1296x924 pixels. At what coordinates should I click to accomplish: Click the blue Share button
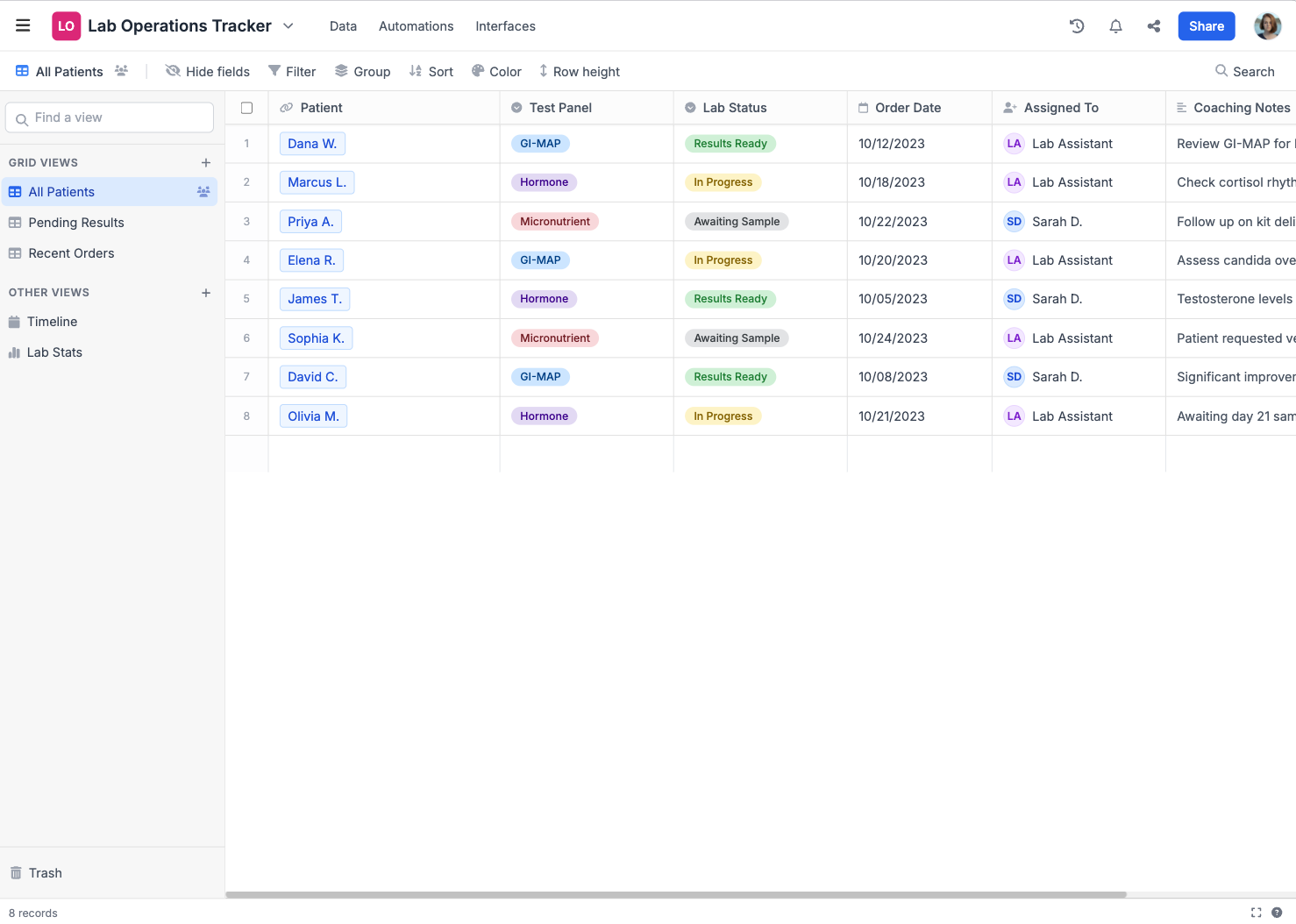(x=1207, y=26)
